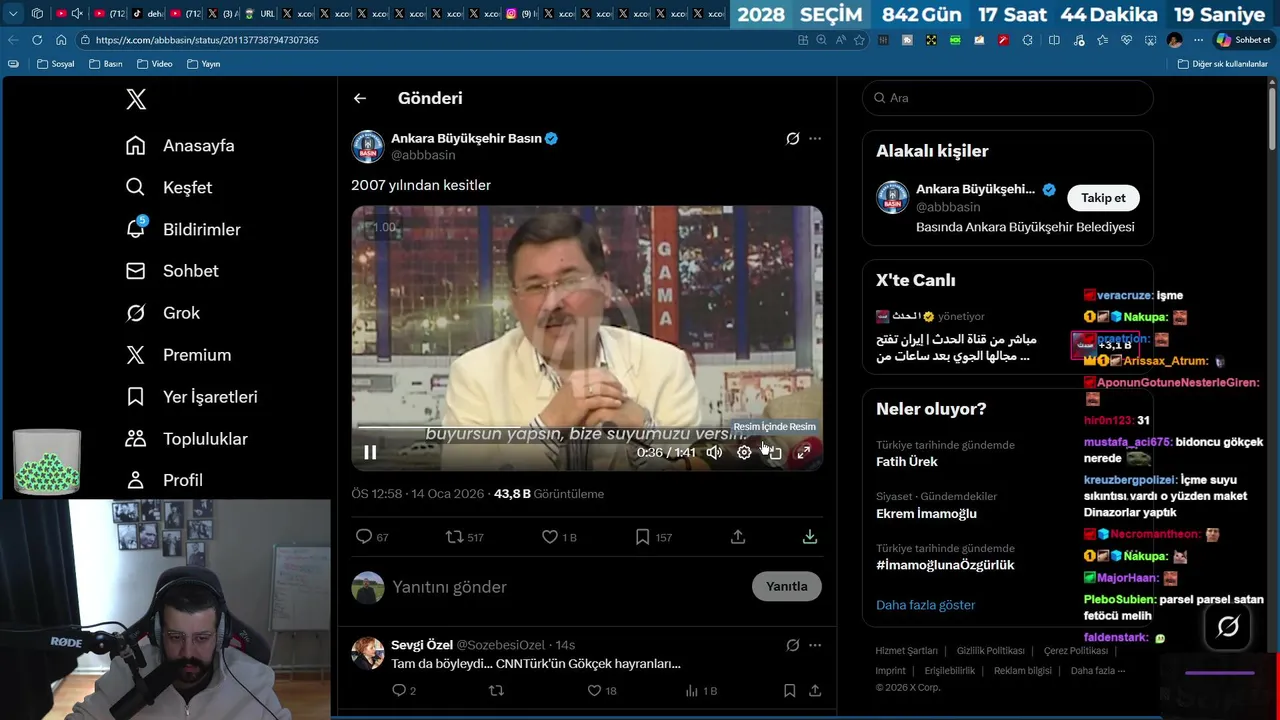Viewport: 1280px width, 720px height.
Task: Add page to favorites star
Action: (859, 40)
